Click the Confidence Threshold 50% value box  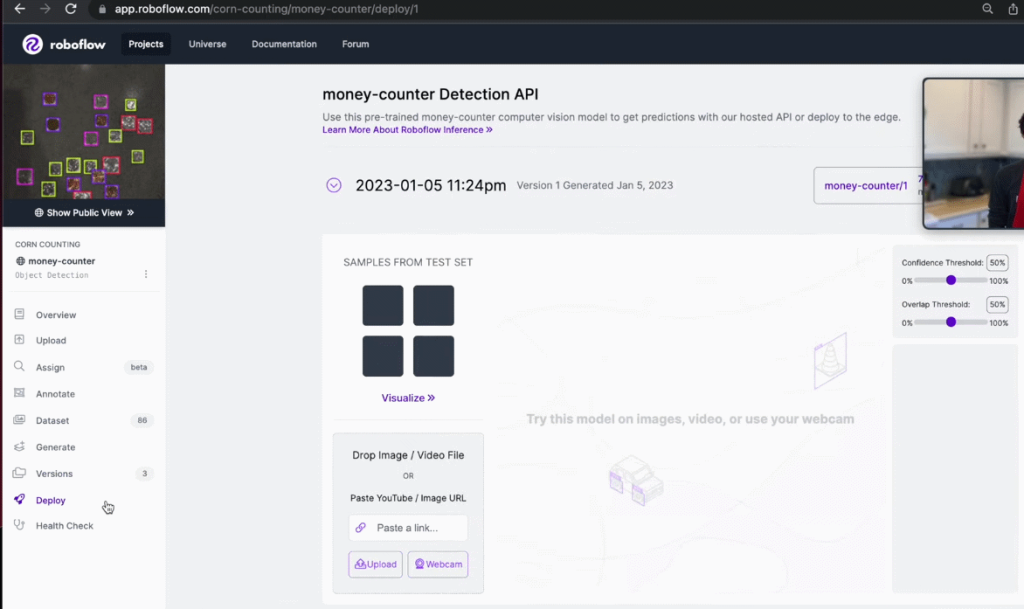point(997,262)
